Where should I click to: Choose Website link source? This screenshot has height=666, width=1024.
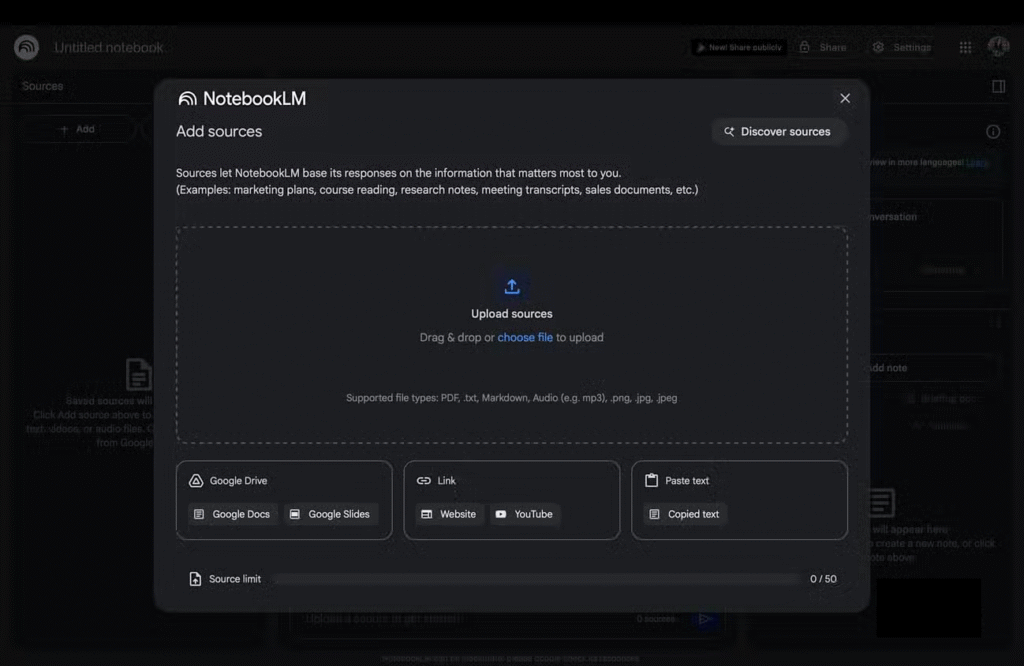point(449,514)
